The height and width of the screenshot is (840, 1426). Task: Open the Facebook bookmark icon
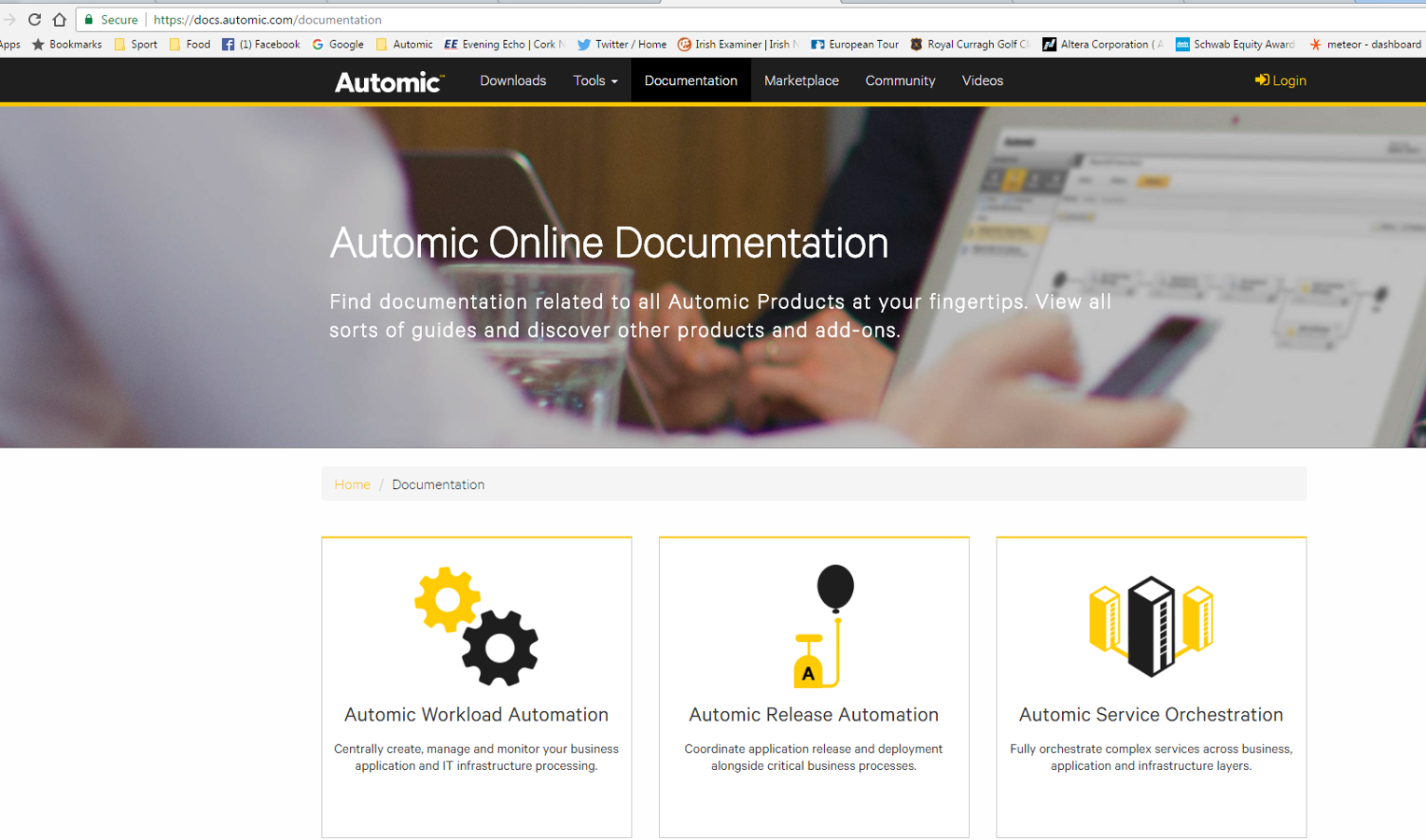[x=228, y=43]
